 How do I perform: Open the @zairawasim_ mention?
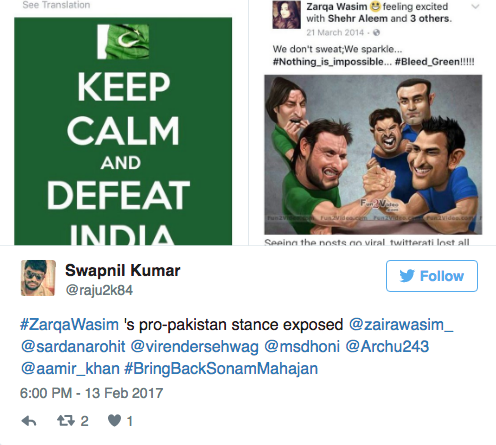[x=401, y=324]
